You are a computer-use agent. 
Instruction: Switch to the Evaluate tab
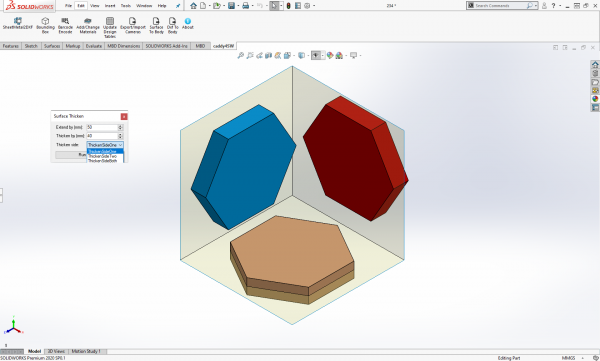point(94,46)
